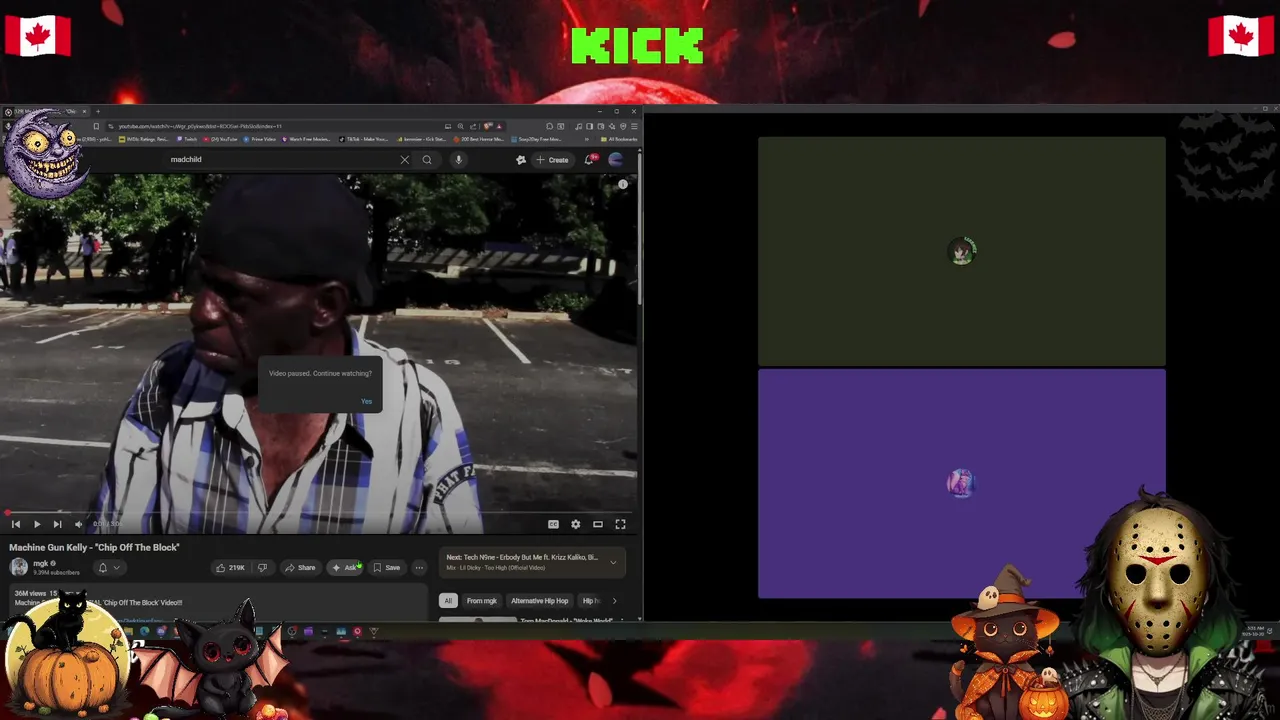Clear the madchild search text
This screenshot has height=720, width=1280.
[404, 159]
